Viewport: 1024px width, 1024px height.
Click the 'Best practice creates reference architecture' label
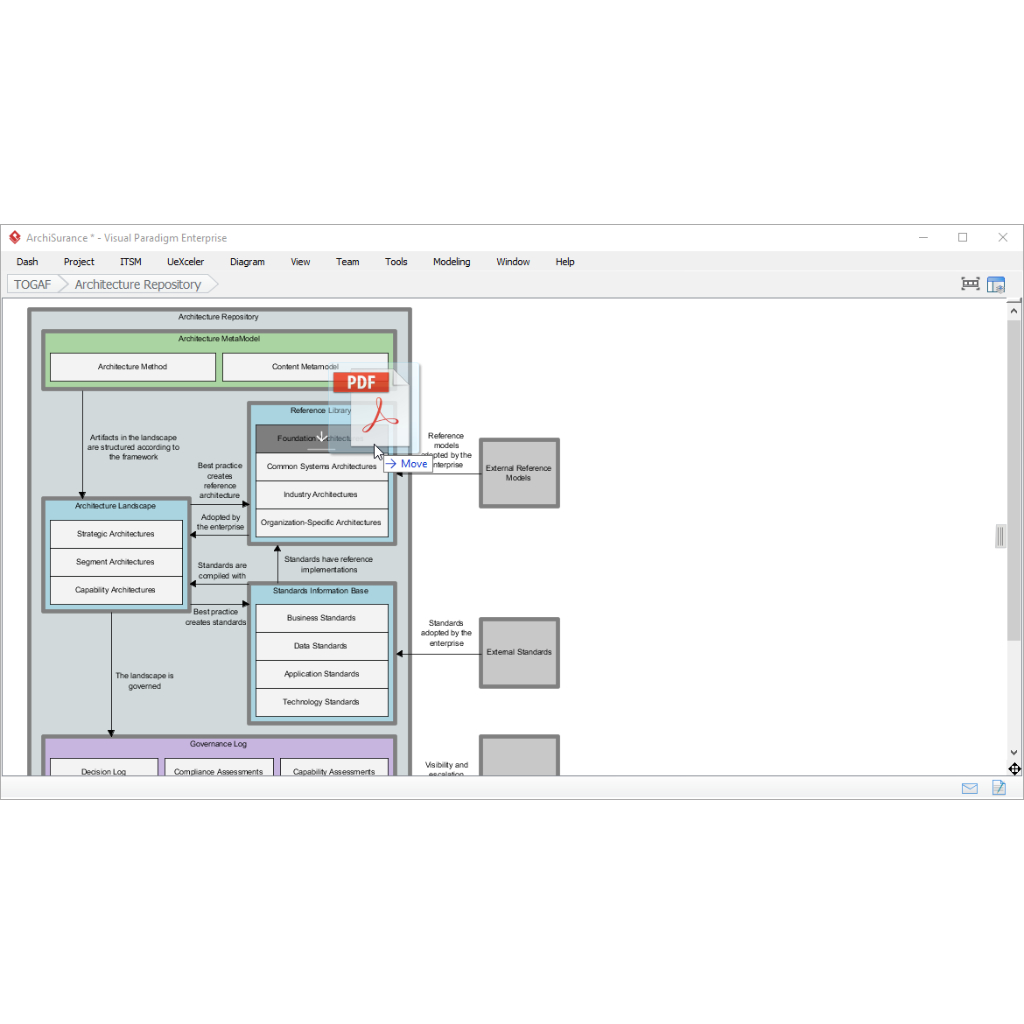tap(220, 480)
